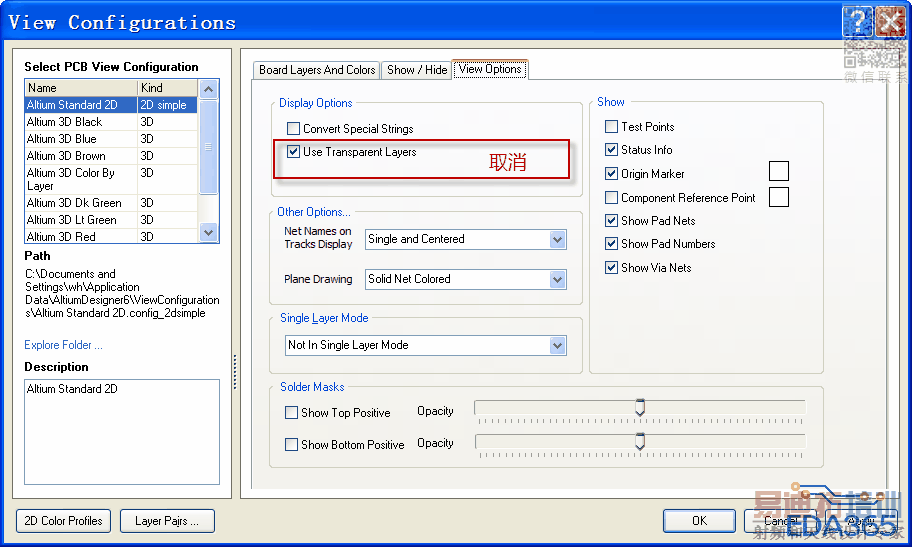Click the Cancel button
This screenshot has width=912, height=547.
tap(779, 521)
